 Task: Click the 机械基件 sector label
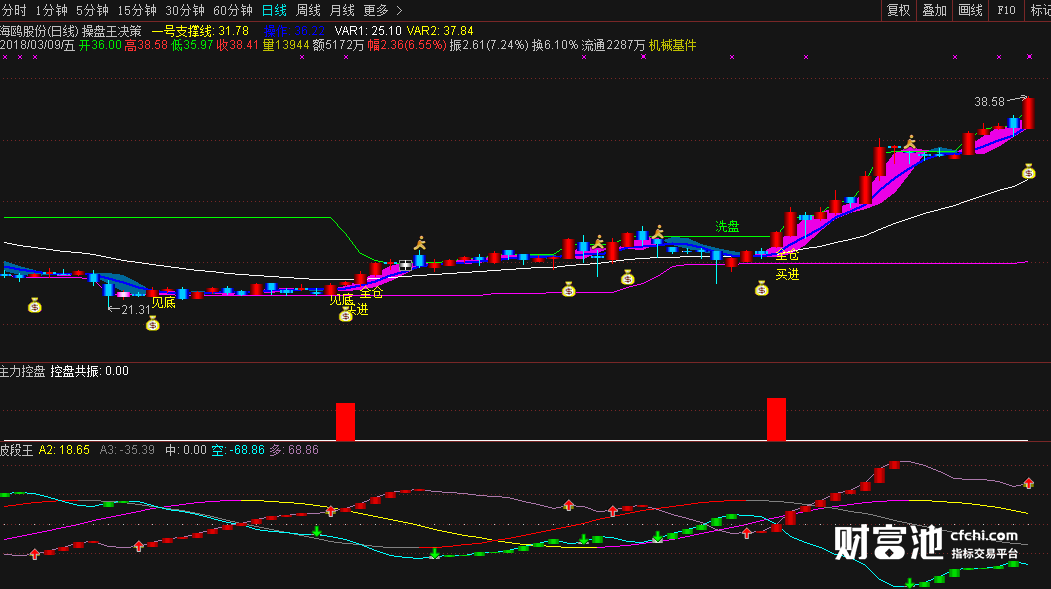click(x=672, y=45)
